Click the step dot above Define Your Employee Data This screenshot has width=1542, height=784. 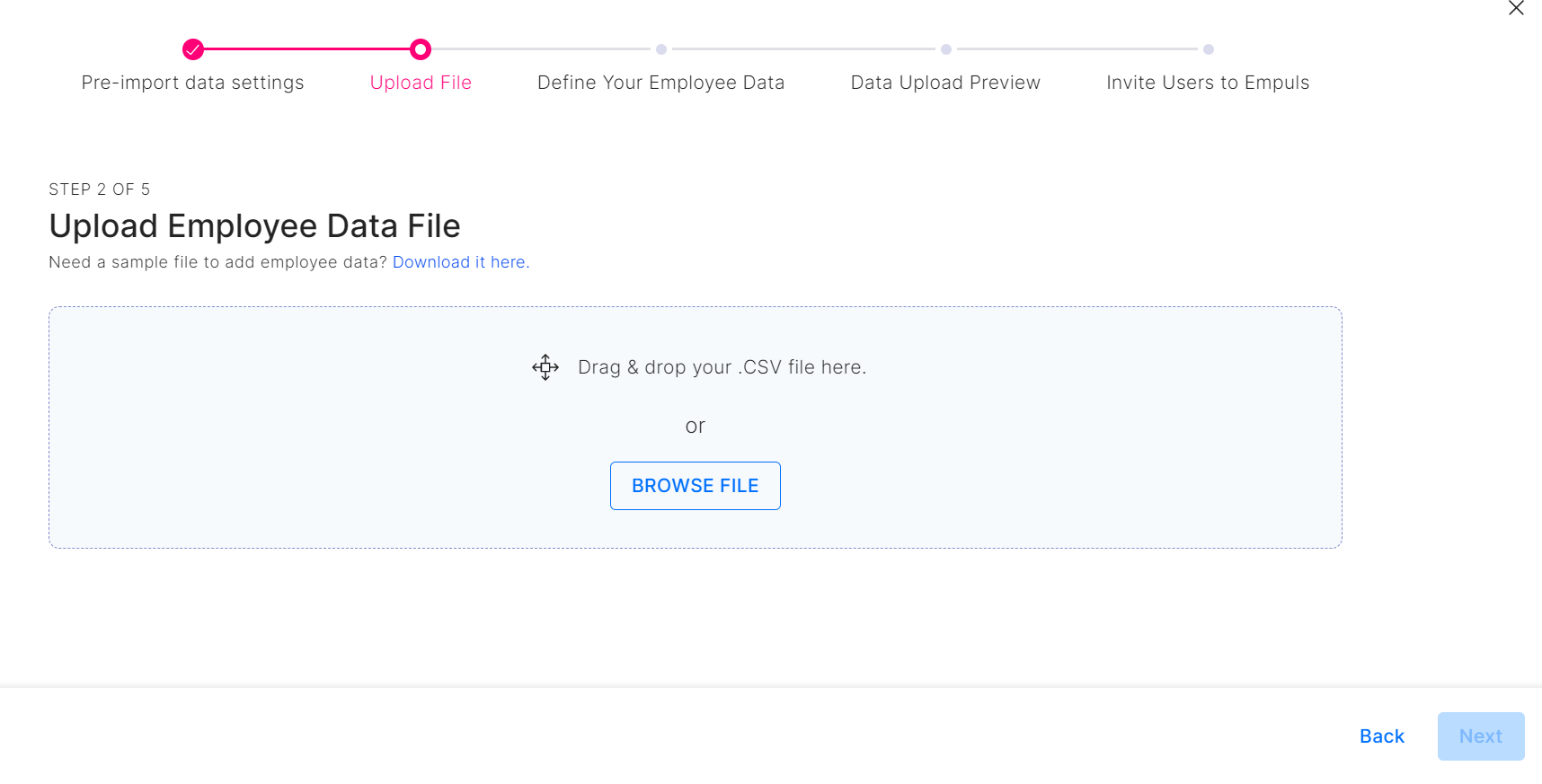click(661, 49)
